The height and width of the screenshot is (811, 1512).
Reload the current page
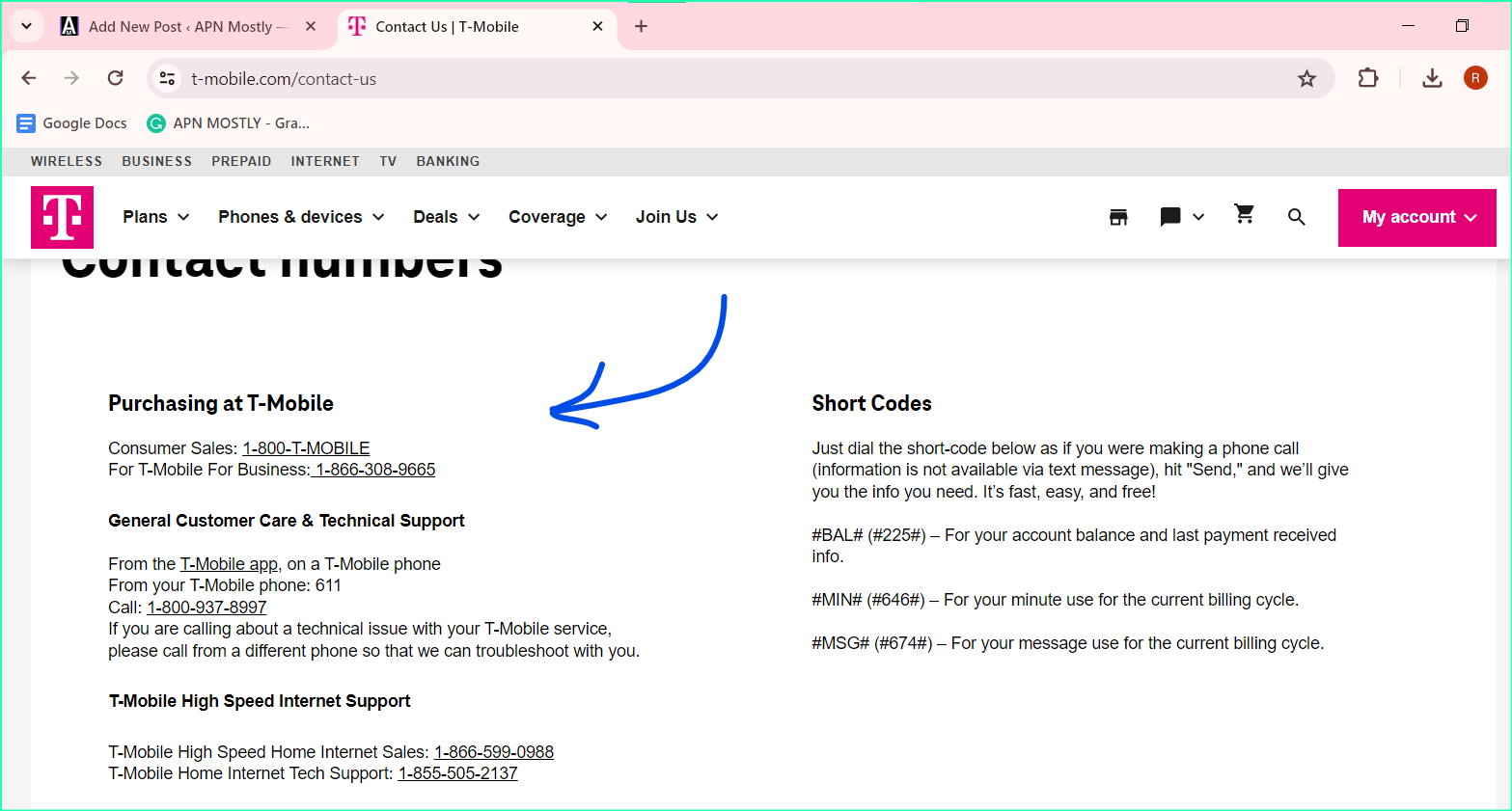(115, 78)
